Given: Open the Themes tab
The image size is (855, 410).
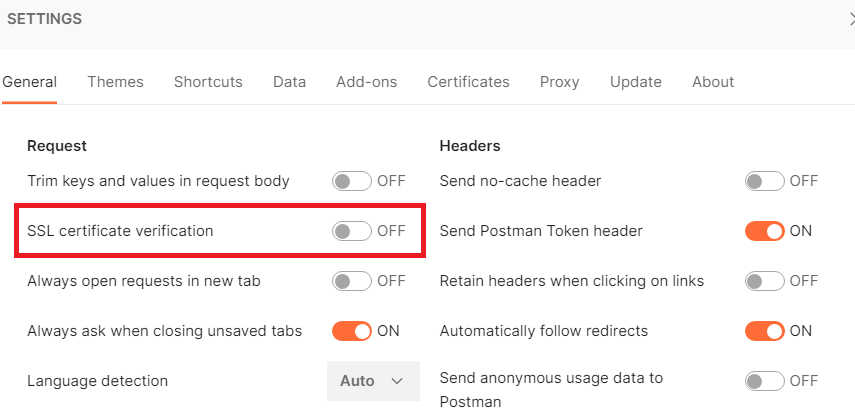Looking at the screenshot, I should tap(115, 82).
